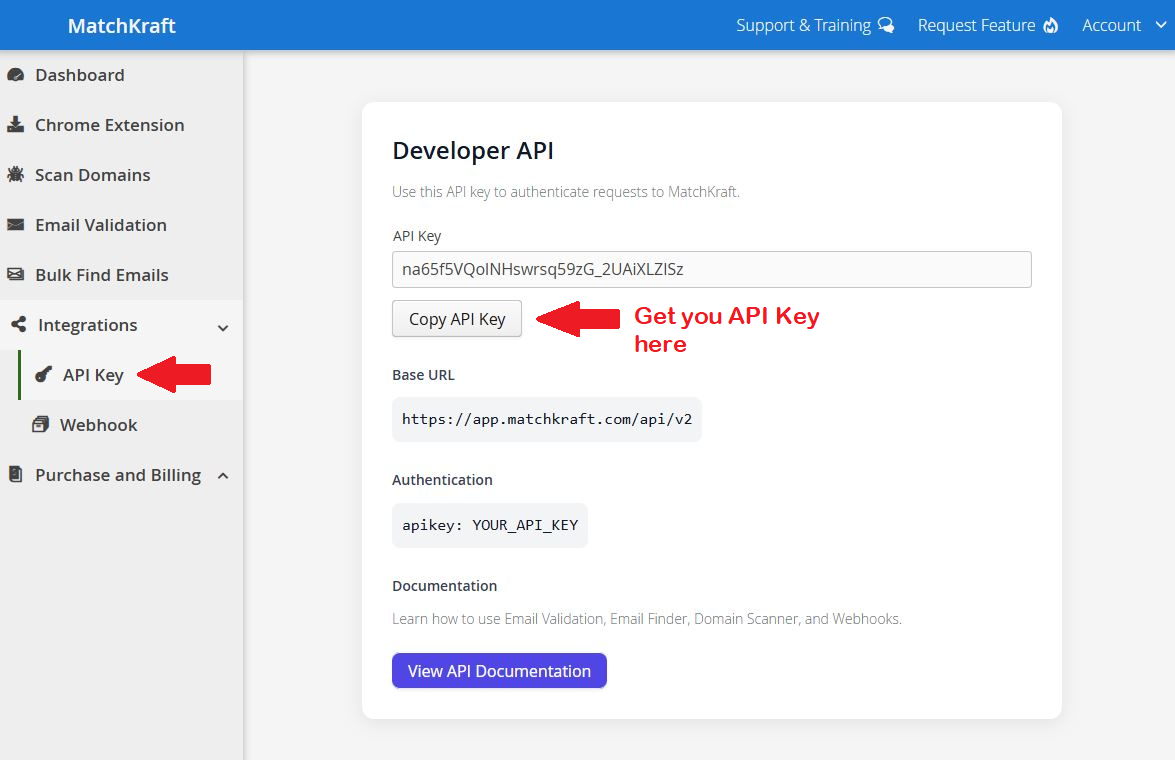
Task: Open the Account menu
Action: click(x=1111, y=25)
